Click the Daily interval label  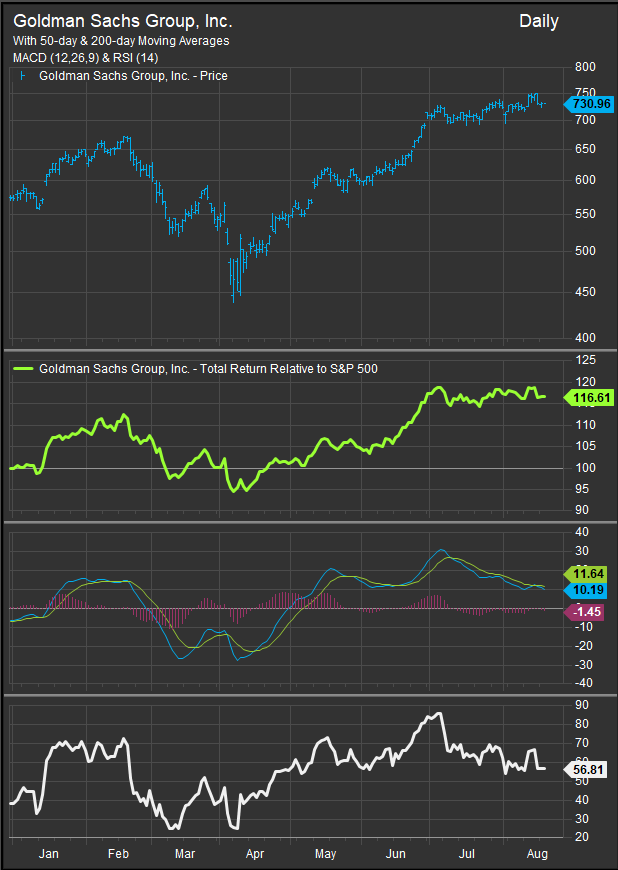tap(539, 21)
